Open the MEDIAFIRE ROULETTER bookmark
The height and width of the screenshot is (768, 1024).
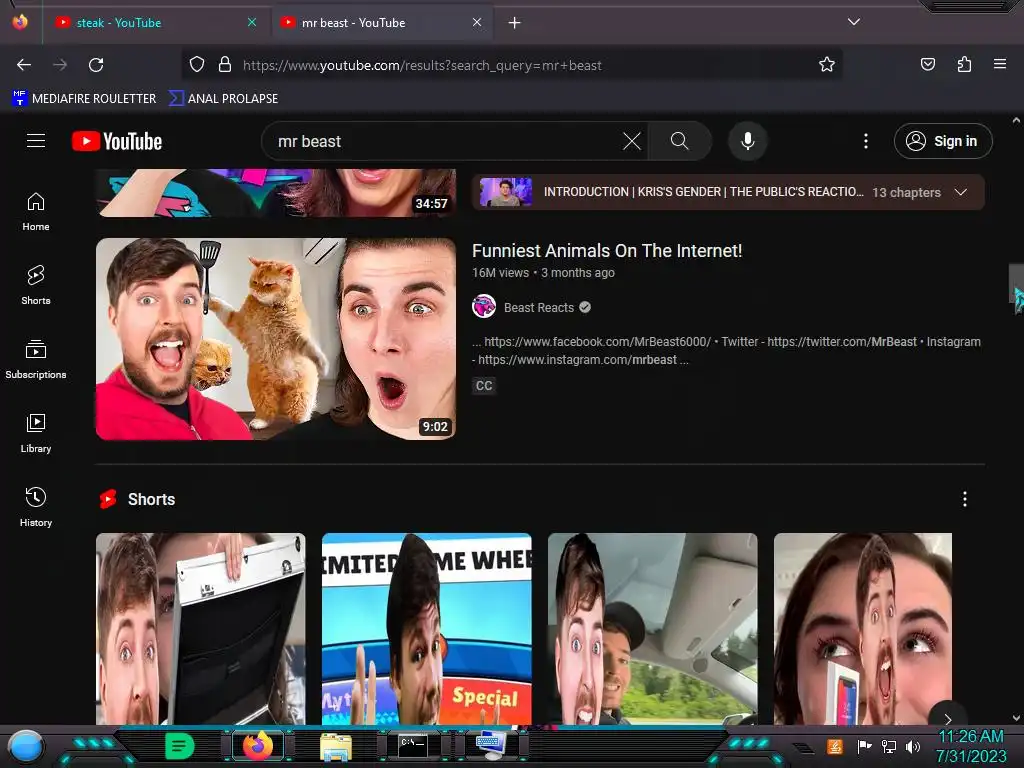point(84,99)
